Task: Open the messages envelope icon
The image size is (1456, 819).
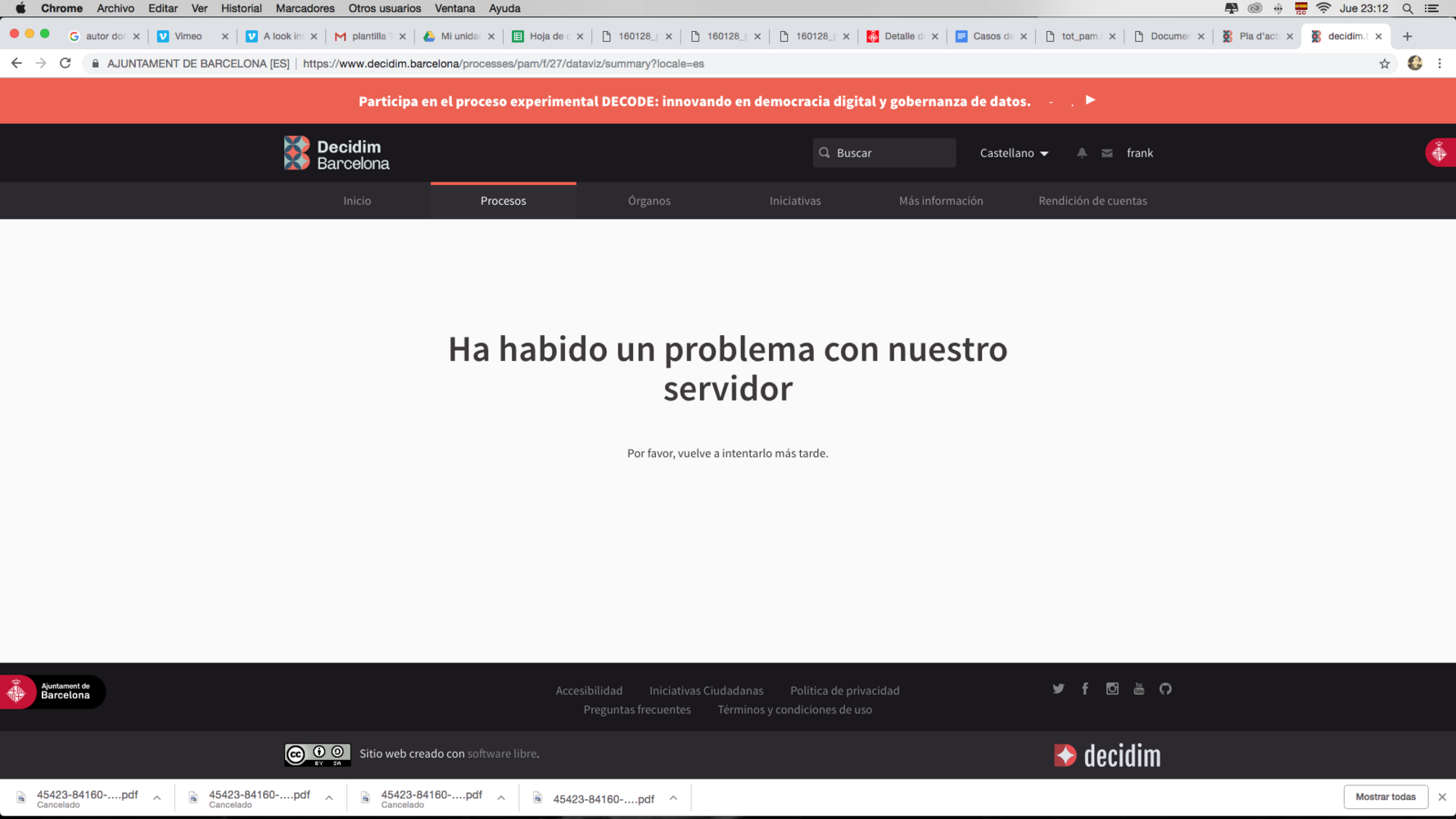Action: pos(1107,153)
